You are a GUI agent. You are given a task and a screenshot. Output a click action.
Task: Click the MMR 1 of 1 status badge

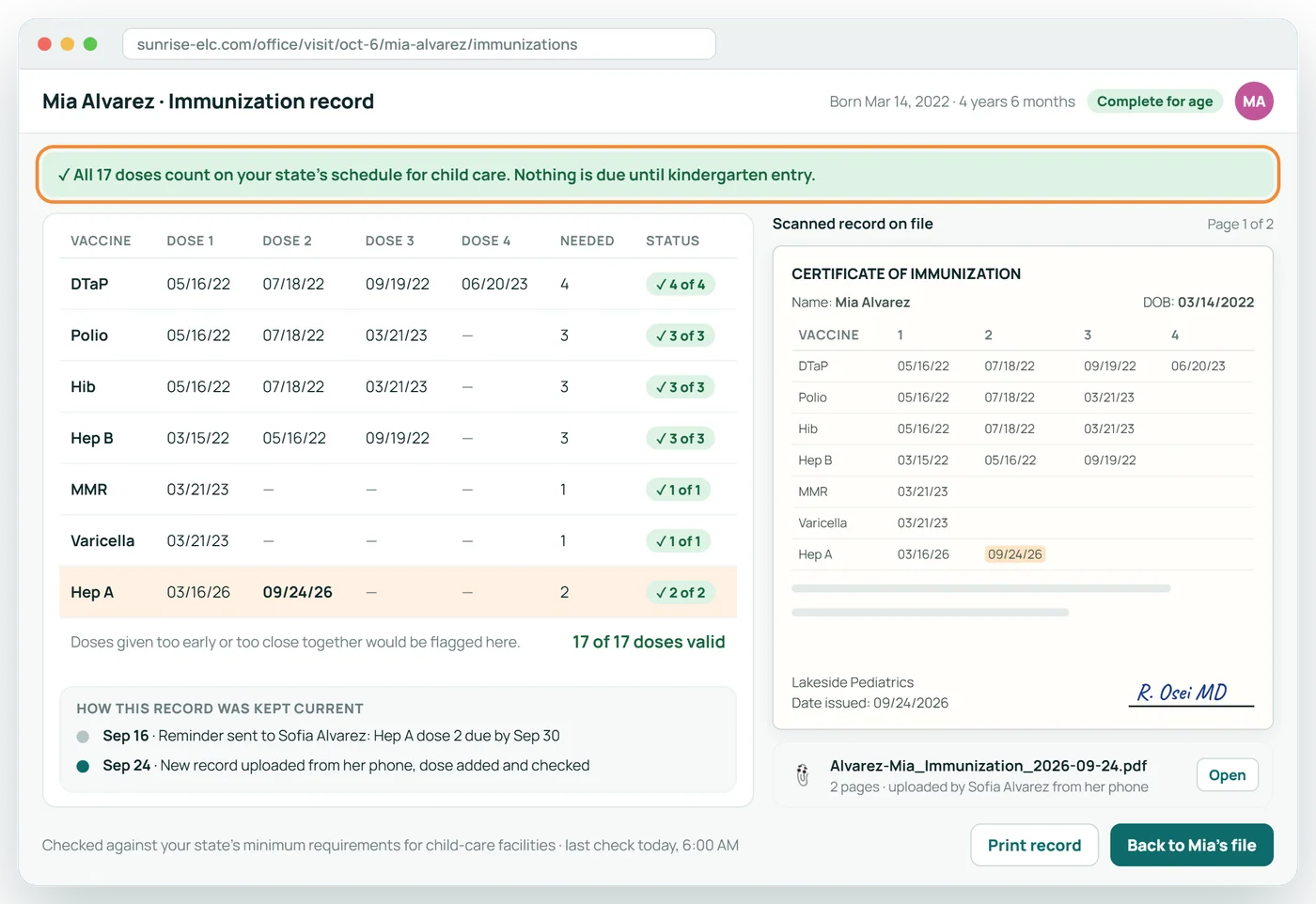coord(679,490)
